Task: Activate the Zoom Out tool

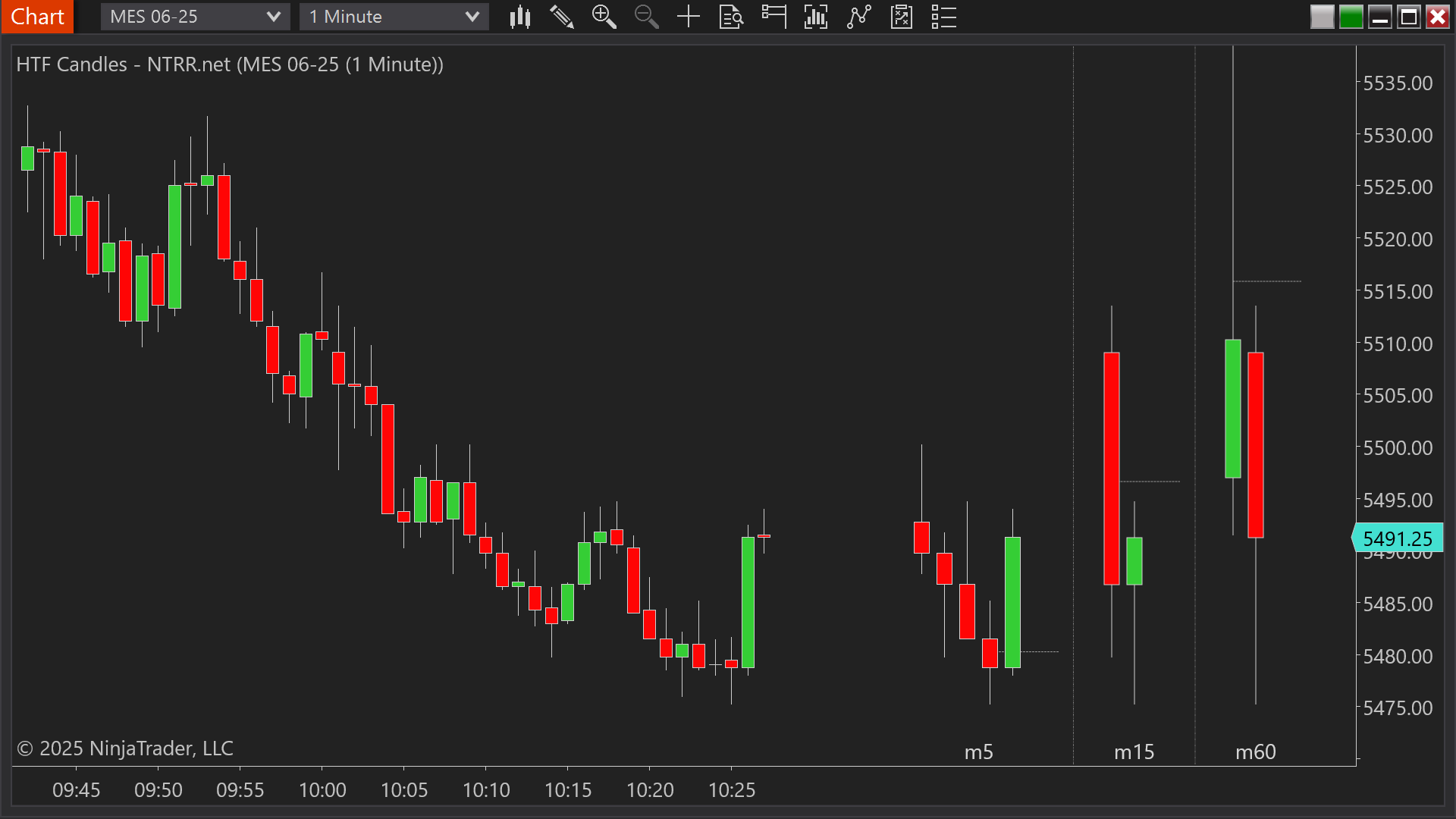Action: pos(646,17)
